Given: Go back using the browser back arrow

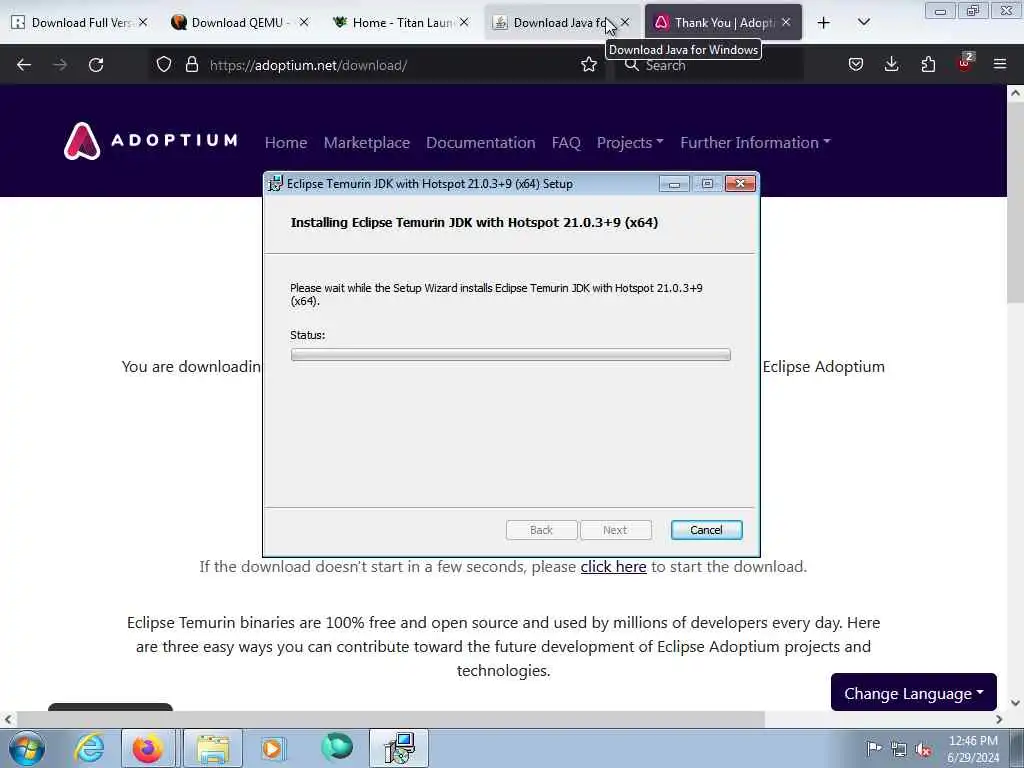Looking at the screenshot, I should pyautogui.click(x=24, y=65).
